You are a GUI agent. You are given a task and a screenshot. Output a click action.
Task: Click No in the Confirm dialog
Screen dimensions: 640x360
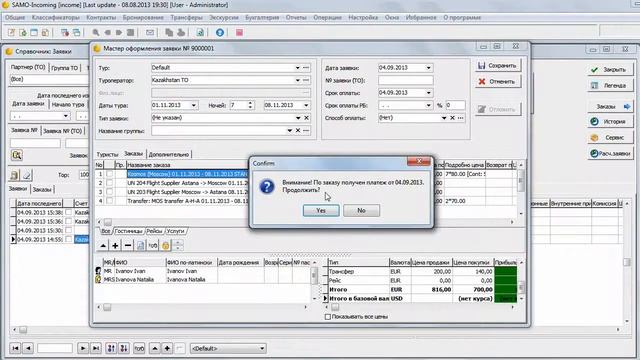tap(361, 210)
